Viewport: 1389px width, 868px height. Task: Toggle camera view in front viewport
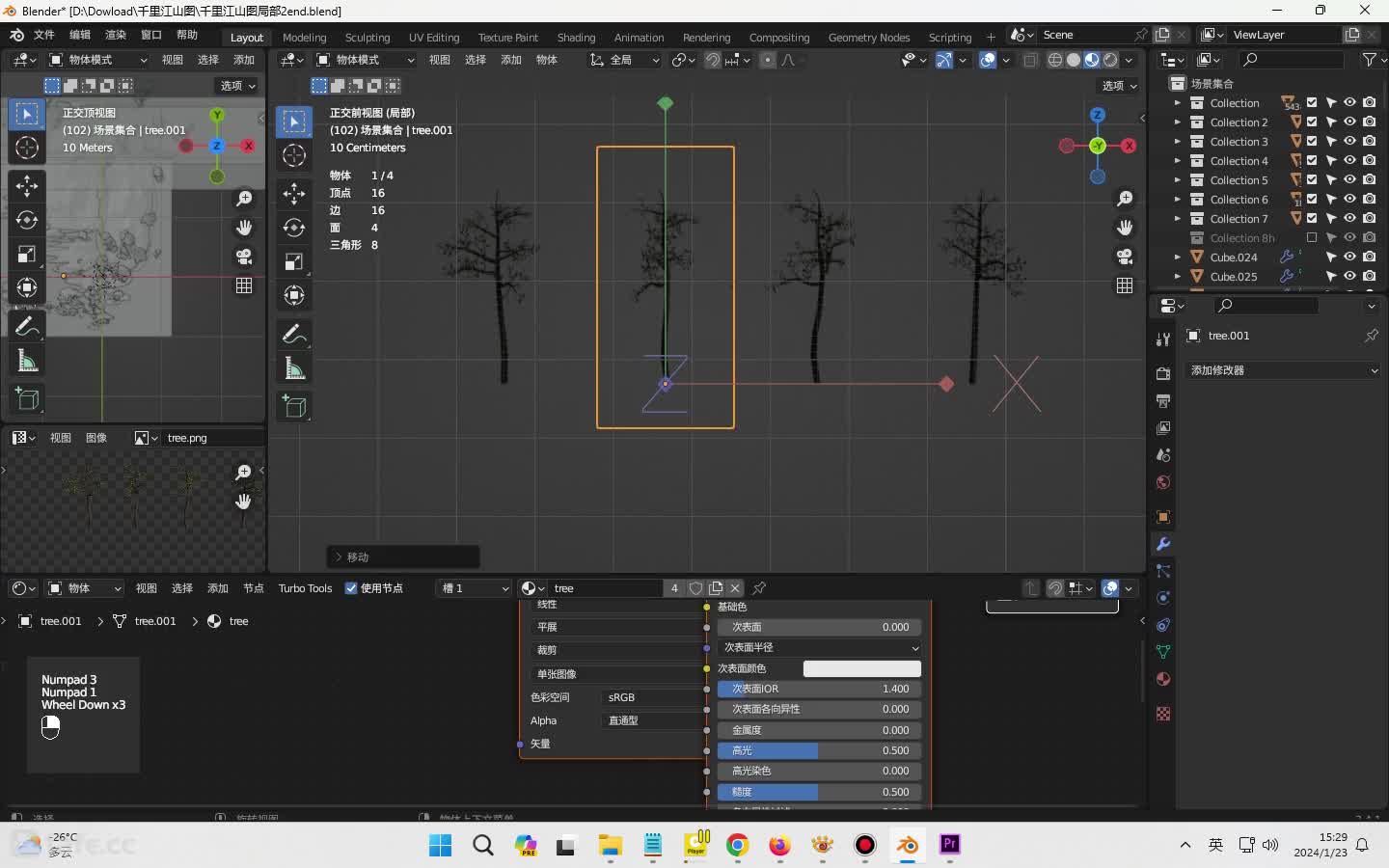[1125, 257]
